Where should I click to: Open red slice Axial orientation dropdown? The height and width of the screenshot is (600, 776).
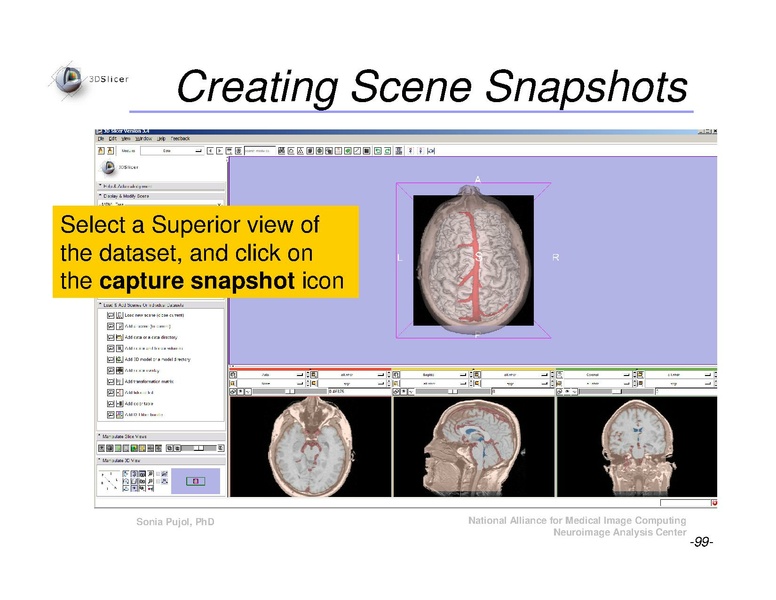[271, 375]
